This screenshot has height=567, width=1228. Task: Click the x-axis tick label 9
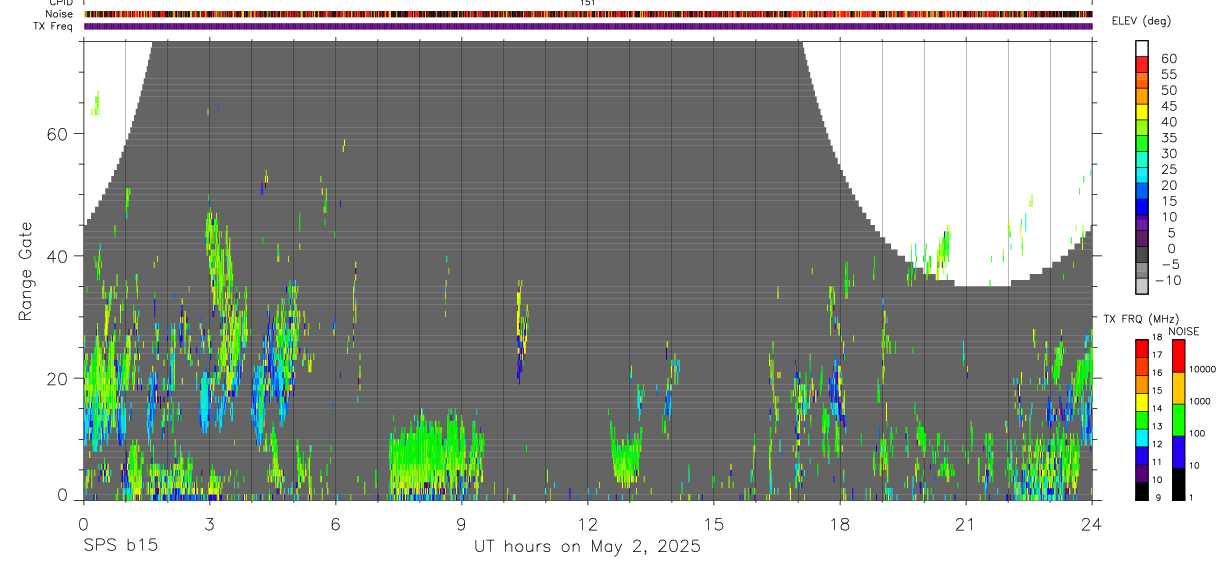pos(461,524)
